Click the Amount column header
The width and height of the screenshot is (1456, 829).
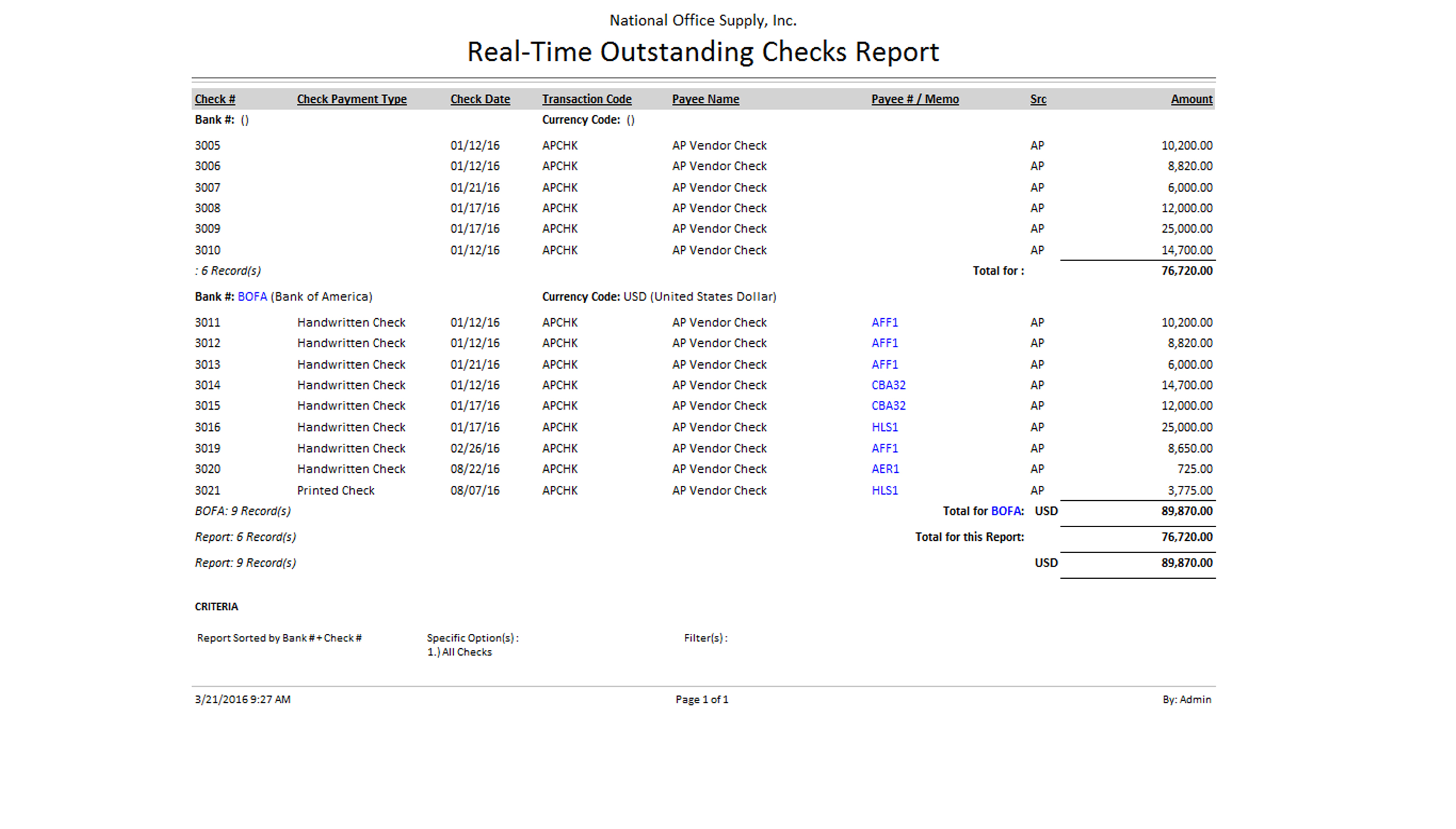click(1191, 99)
